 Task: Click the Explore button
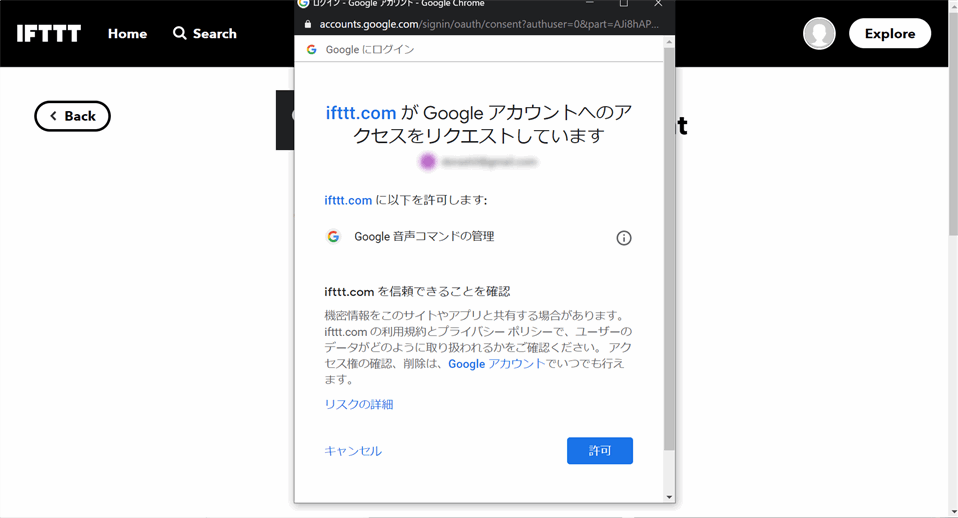coord(890,34)
